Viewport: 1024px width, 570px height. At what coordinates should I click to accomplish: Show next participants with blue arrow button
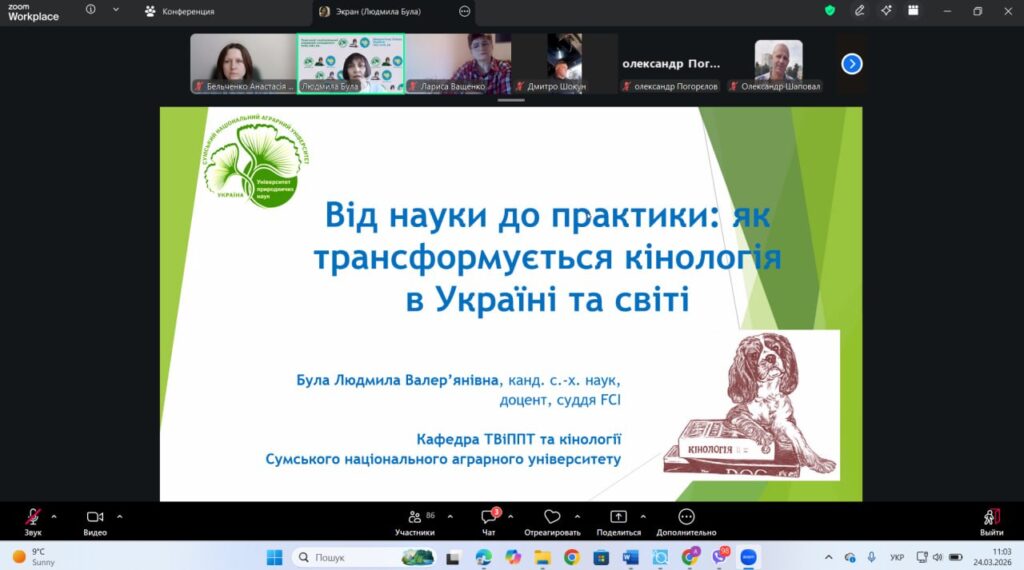coord(851,64)
